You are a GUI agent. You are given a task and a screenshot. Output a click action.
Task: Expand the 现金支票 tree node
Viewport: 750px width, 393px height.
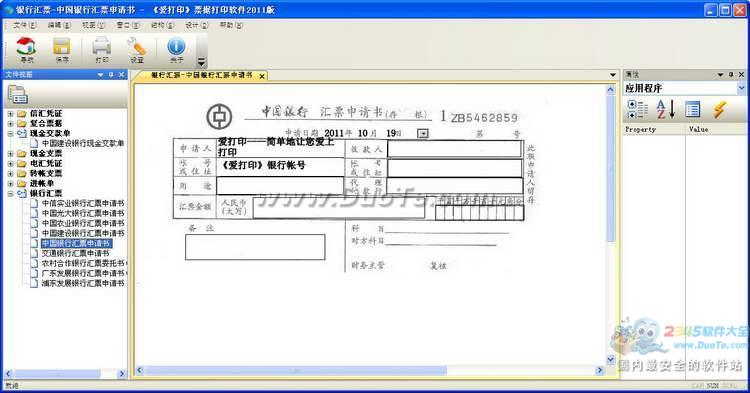(x=11, y=154)
